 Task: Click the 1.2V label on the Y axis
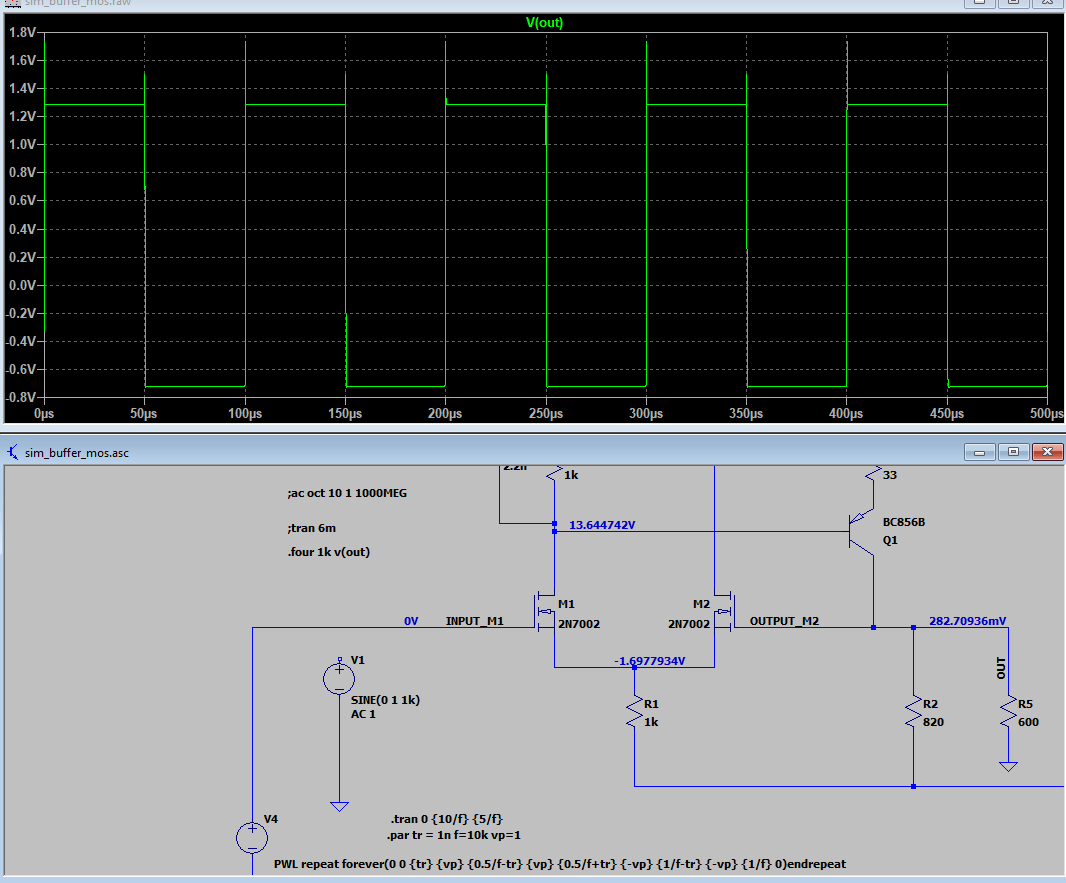(x=22, y=116)
